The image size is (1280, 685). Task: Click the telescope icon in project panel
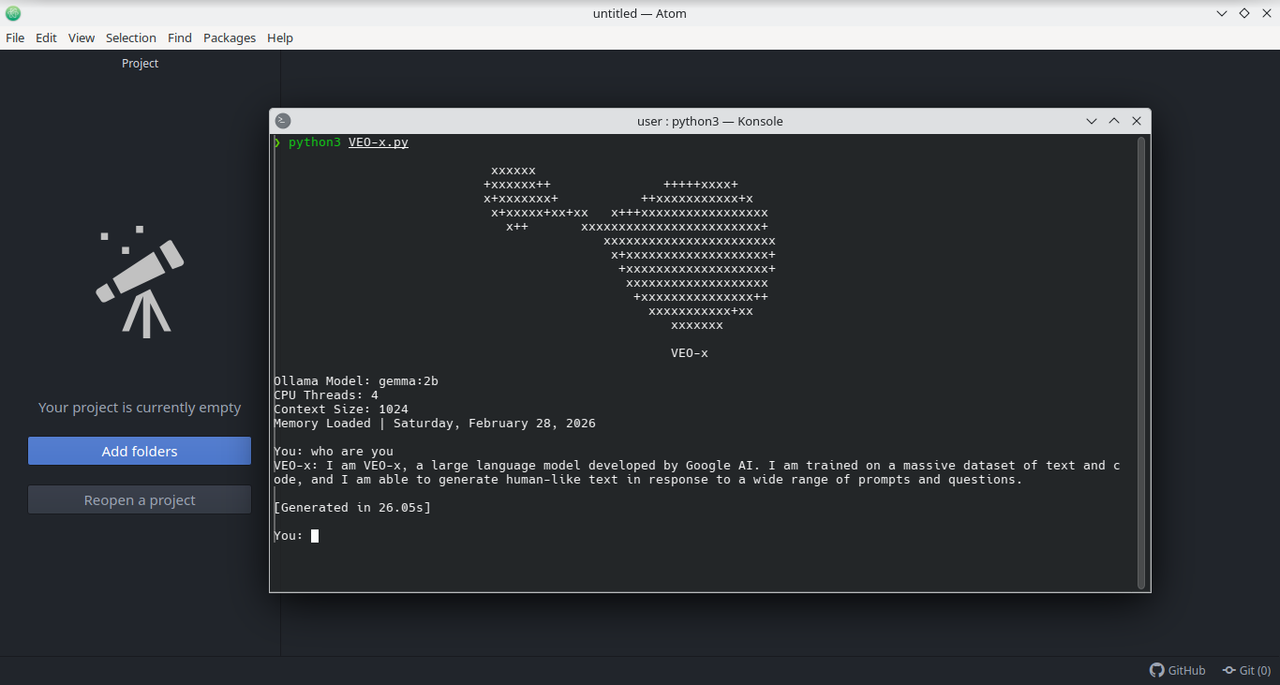(140, 282)
